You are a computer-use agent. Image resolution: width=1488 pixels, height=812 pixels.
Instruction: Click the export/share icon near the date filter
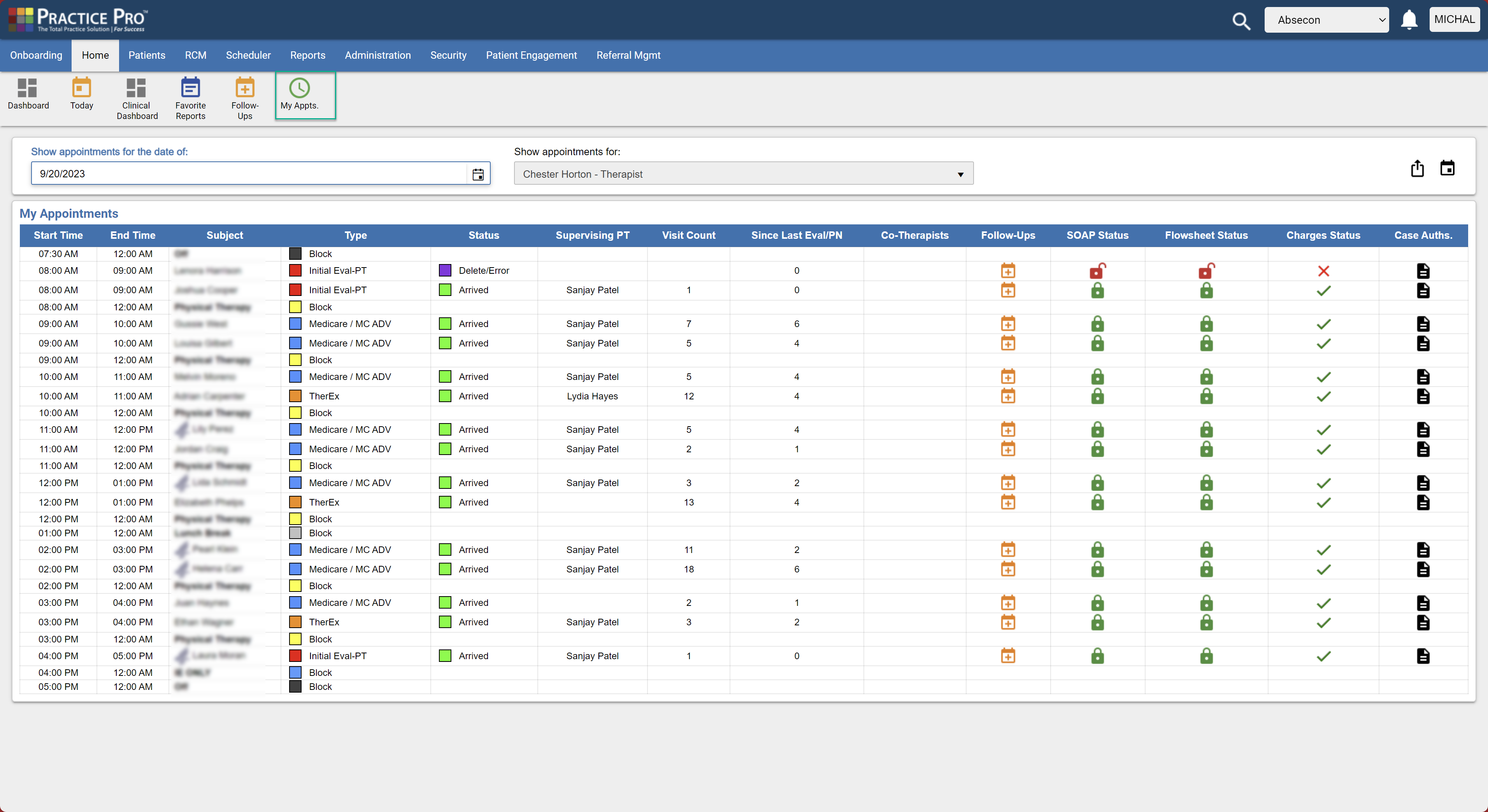1417,168
